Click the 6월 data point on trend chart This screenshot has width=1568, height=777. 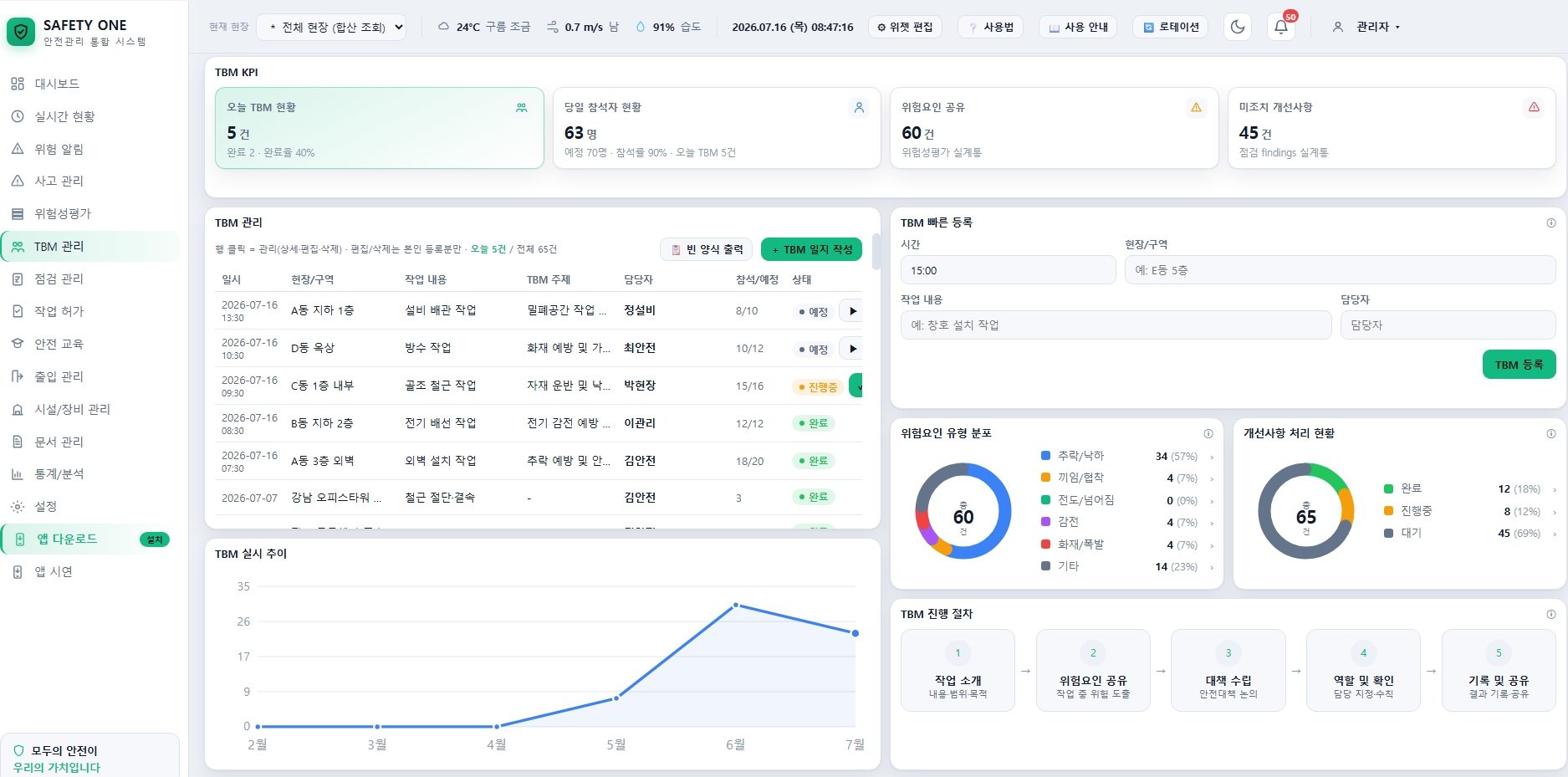point(736,605)
